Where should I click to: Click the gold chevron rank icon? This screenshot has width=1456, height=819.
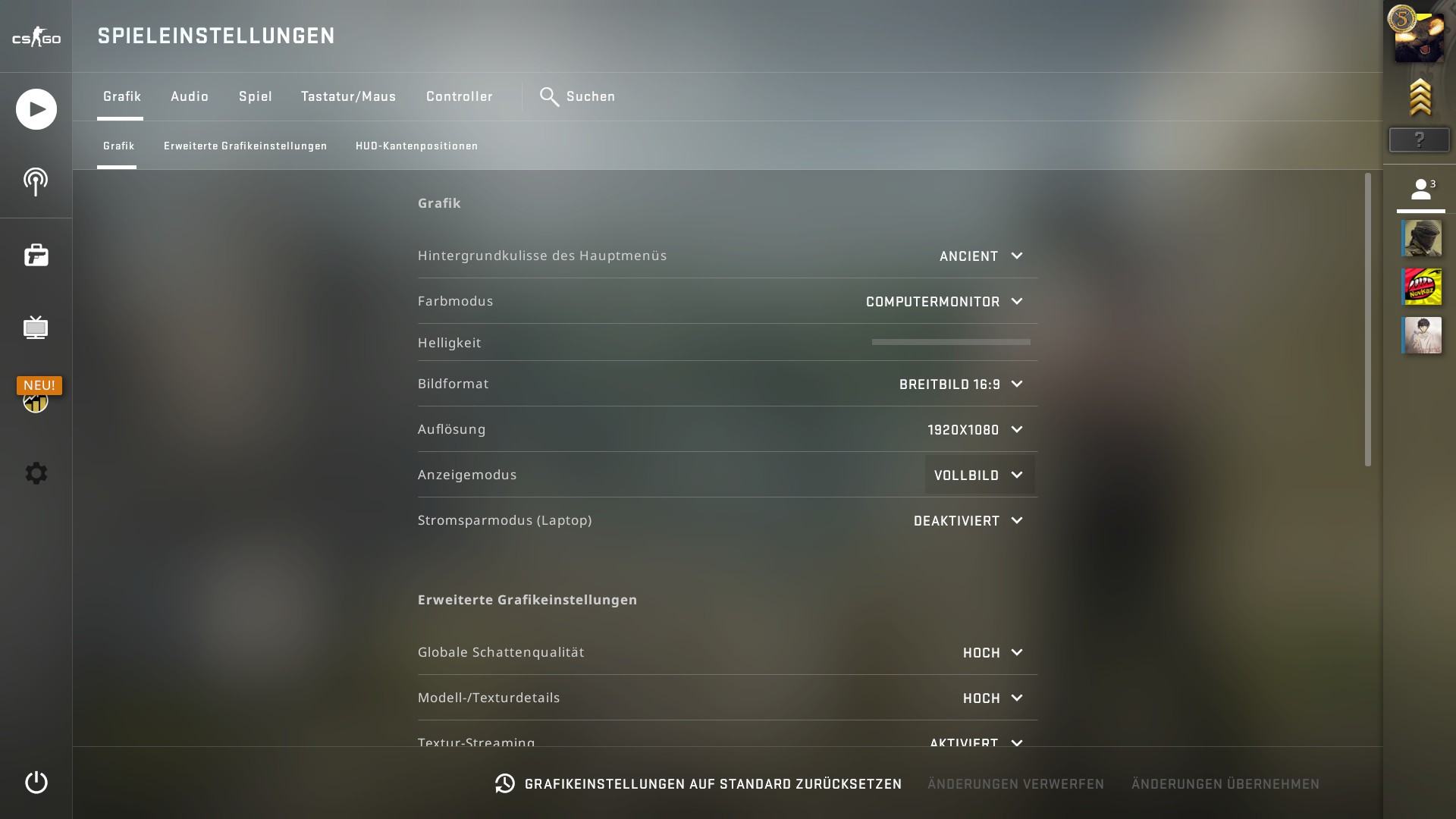[x=1420, y=97]
